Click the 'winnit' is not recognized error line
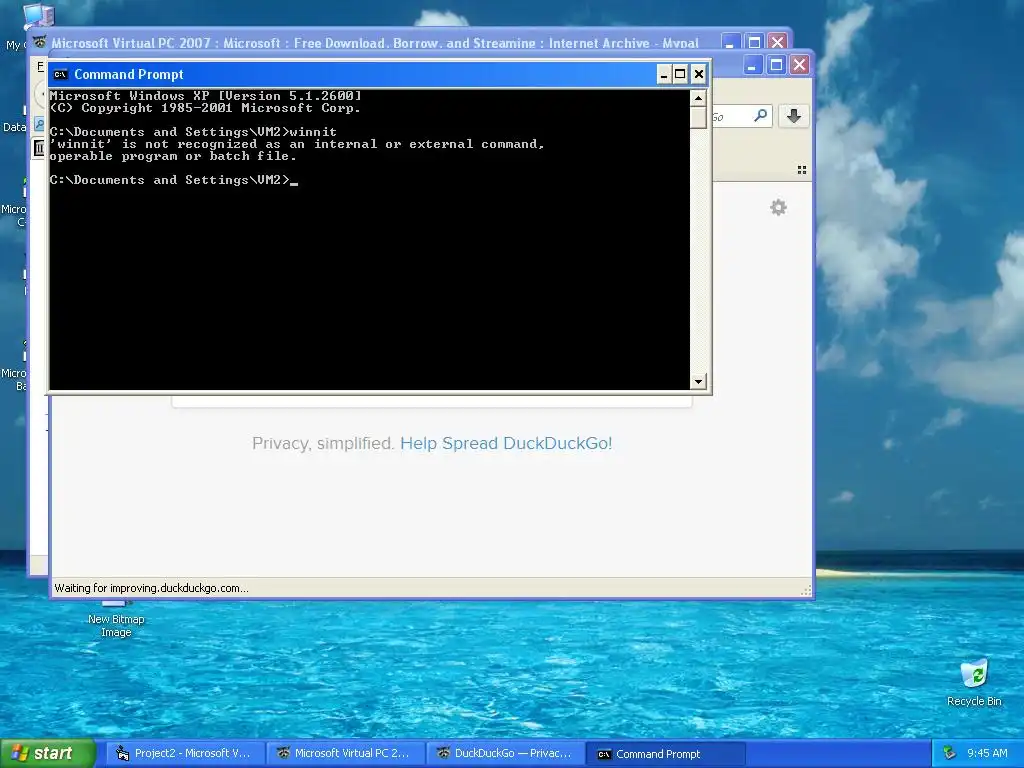 click(296, 144)
